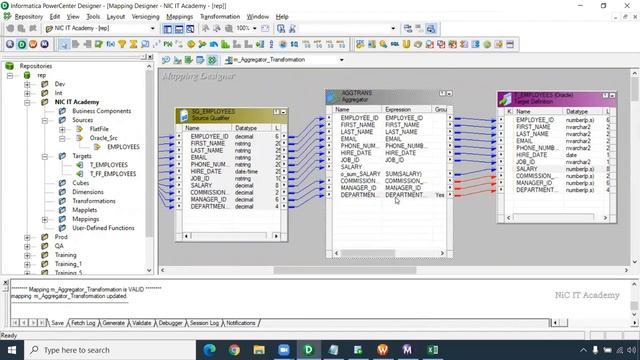
Task: Expand the Prod folder
Action: [x=27, y=237]
